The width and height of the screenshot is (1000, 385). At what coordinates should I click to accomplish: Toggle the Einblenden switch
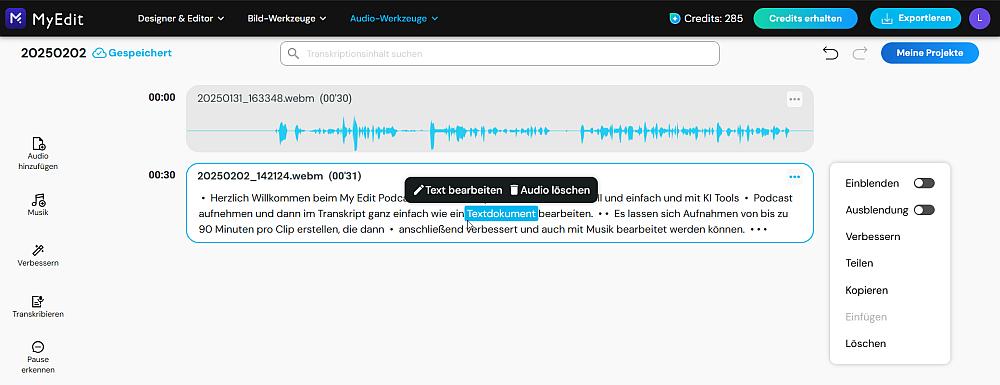[924, 183]
